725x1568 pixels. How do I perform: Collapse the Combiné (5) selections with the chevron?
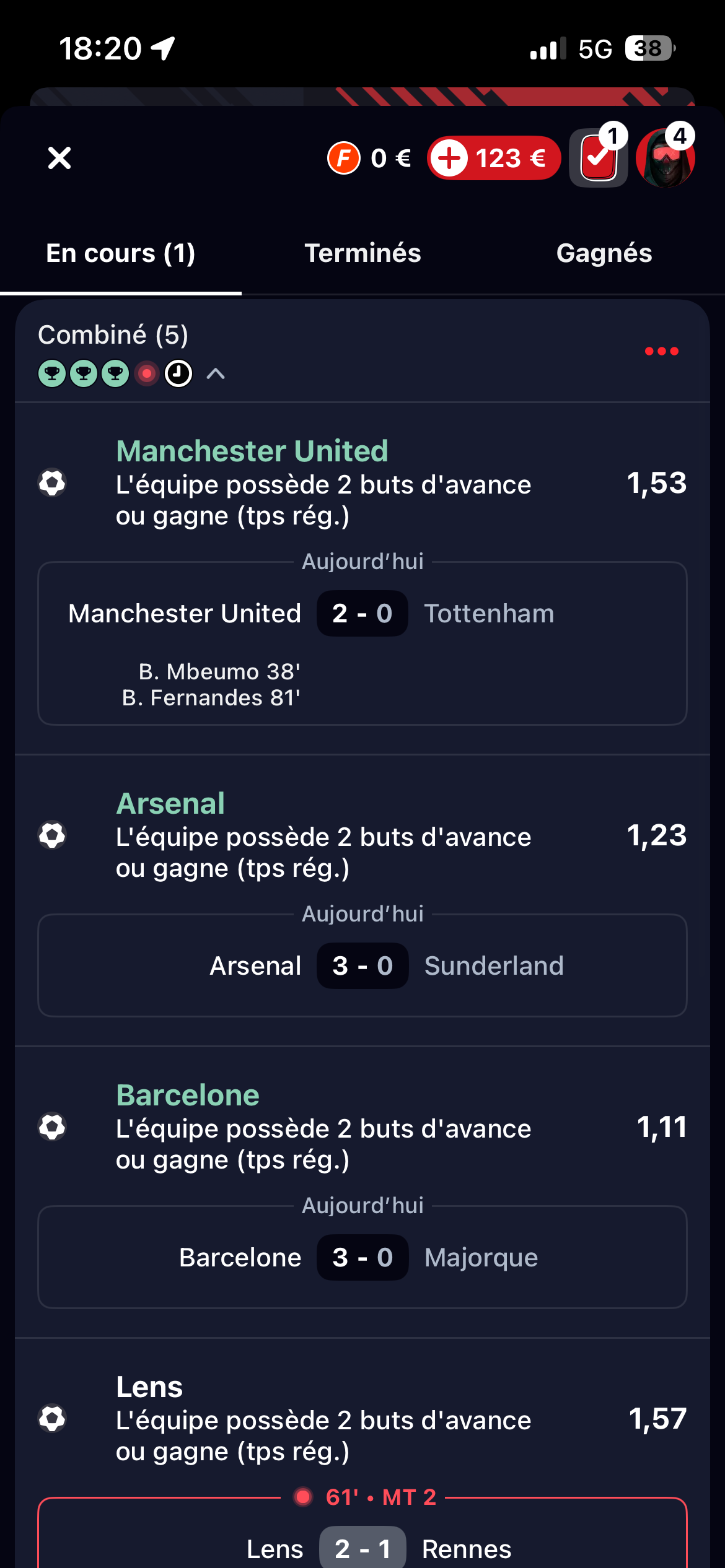[x=215, y=373]
